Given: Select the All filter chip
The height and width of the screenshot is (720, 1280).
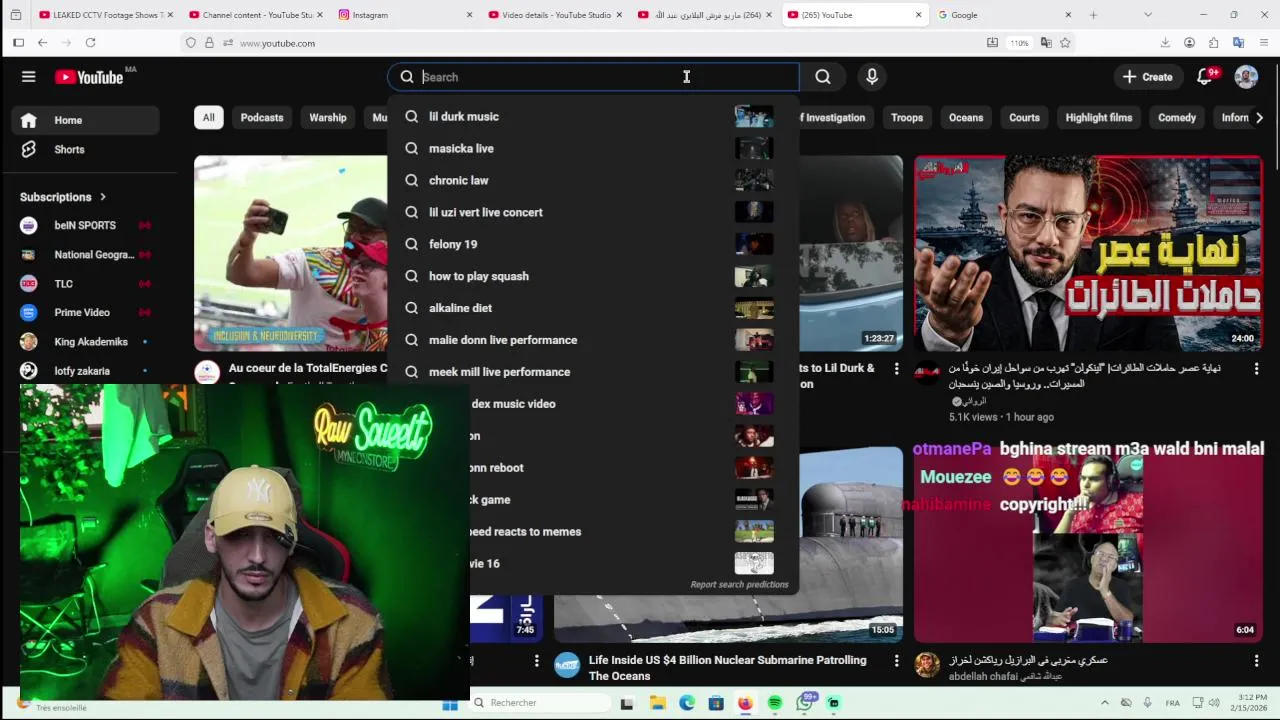Looking at the screenshot, I should 208,117.
